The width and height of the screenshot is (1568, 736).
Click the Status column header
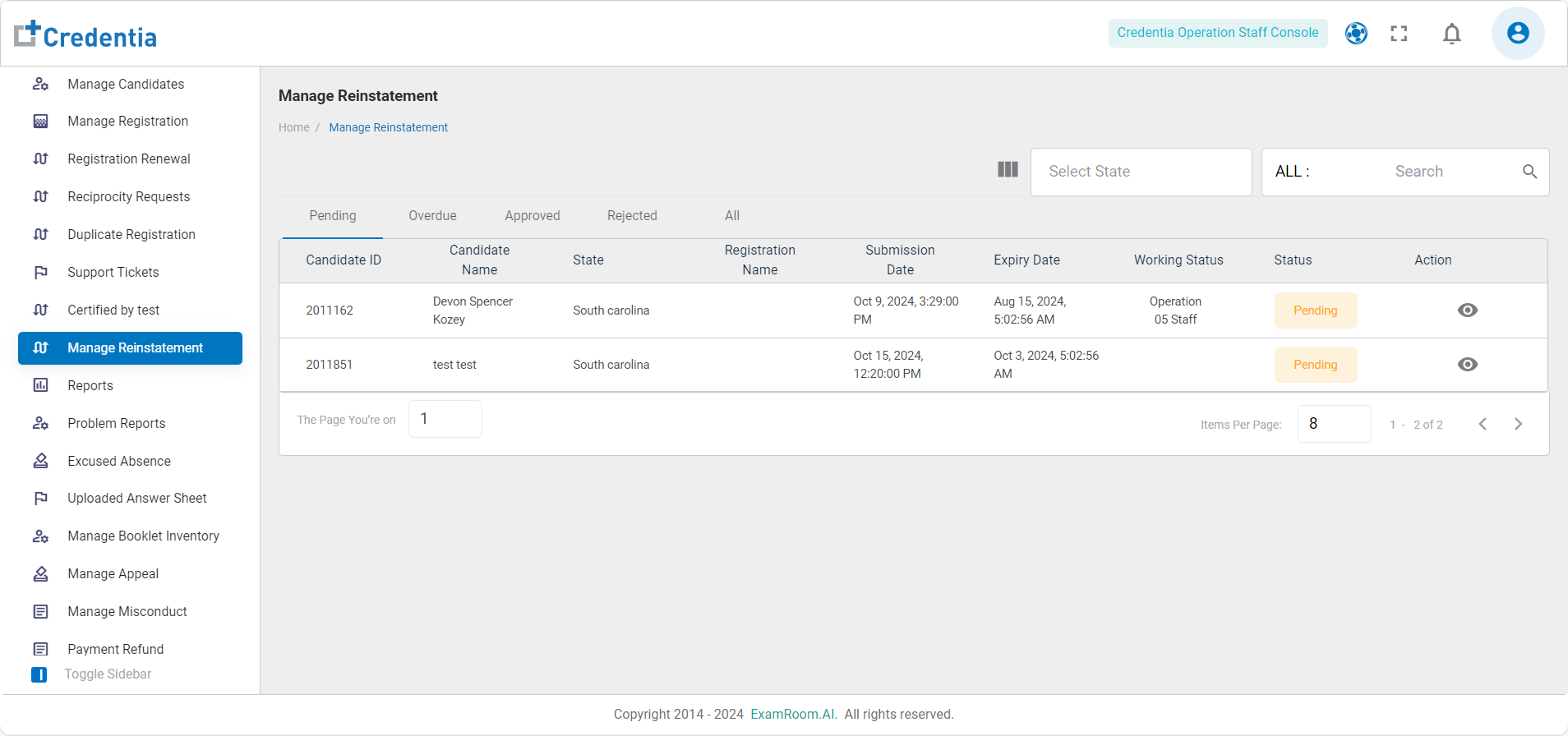pos(1293,260)
